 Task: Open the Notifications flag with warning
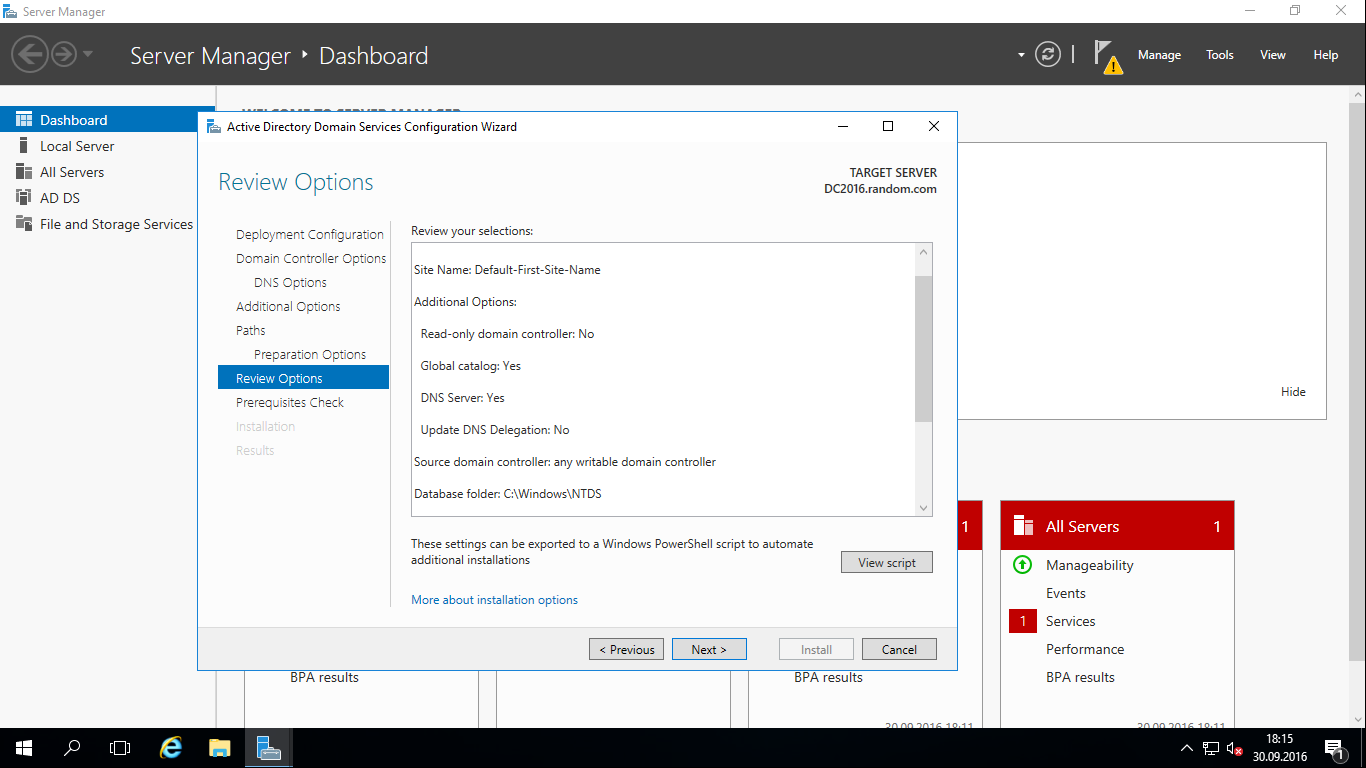coord(1106,56)
